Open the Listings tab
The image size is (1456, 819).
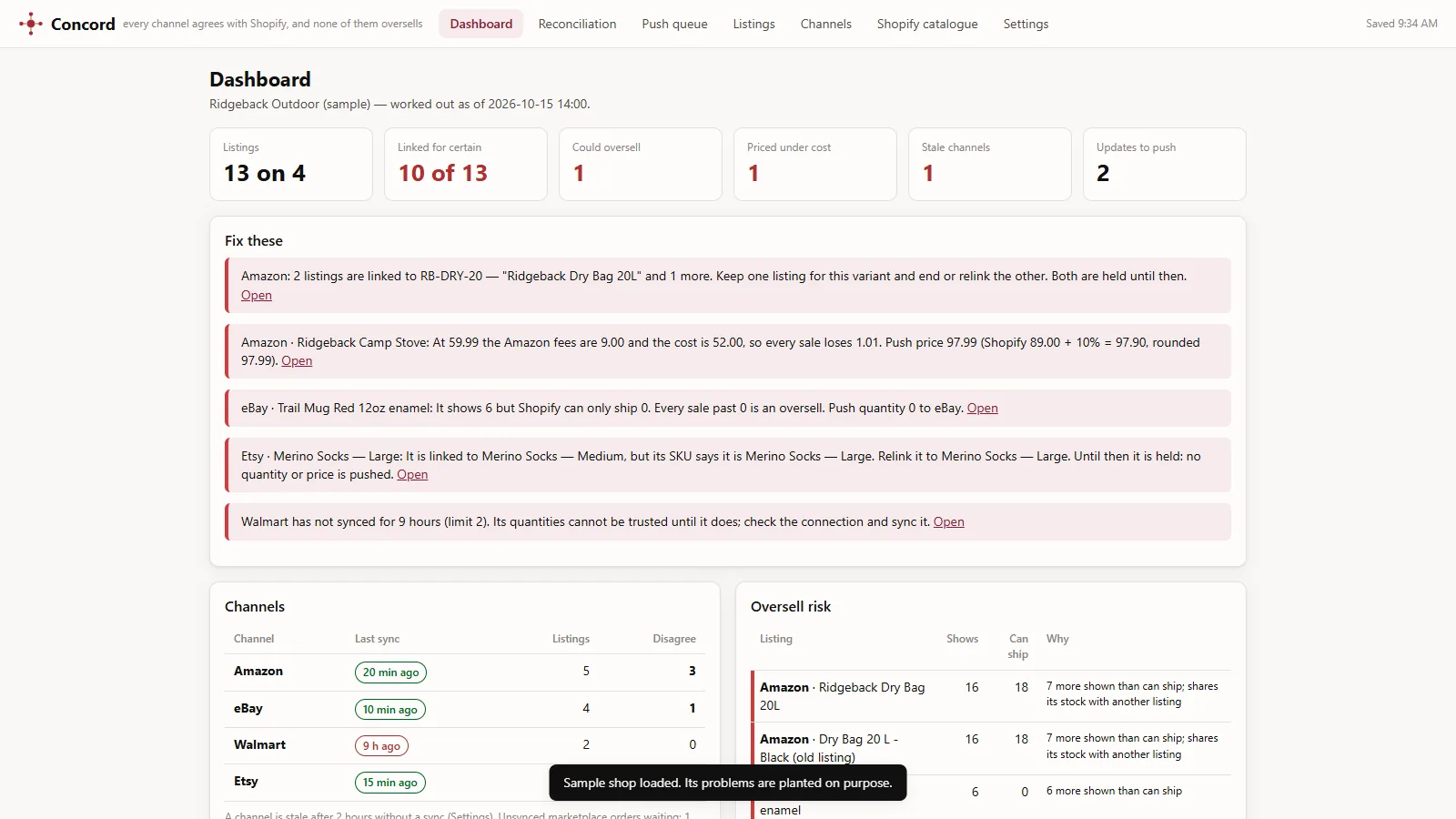[x=753, y=24]
